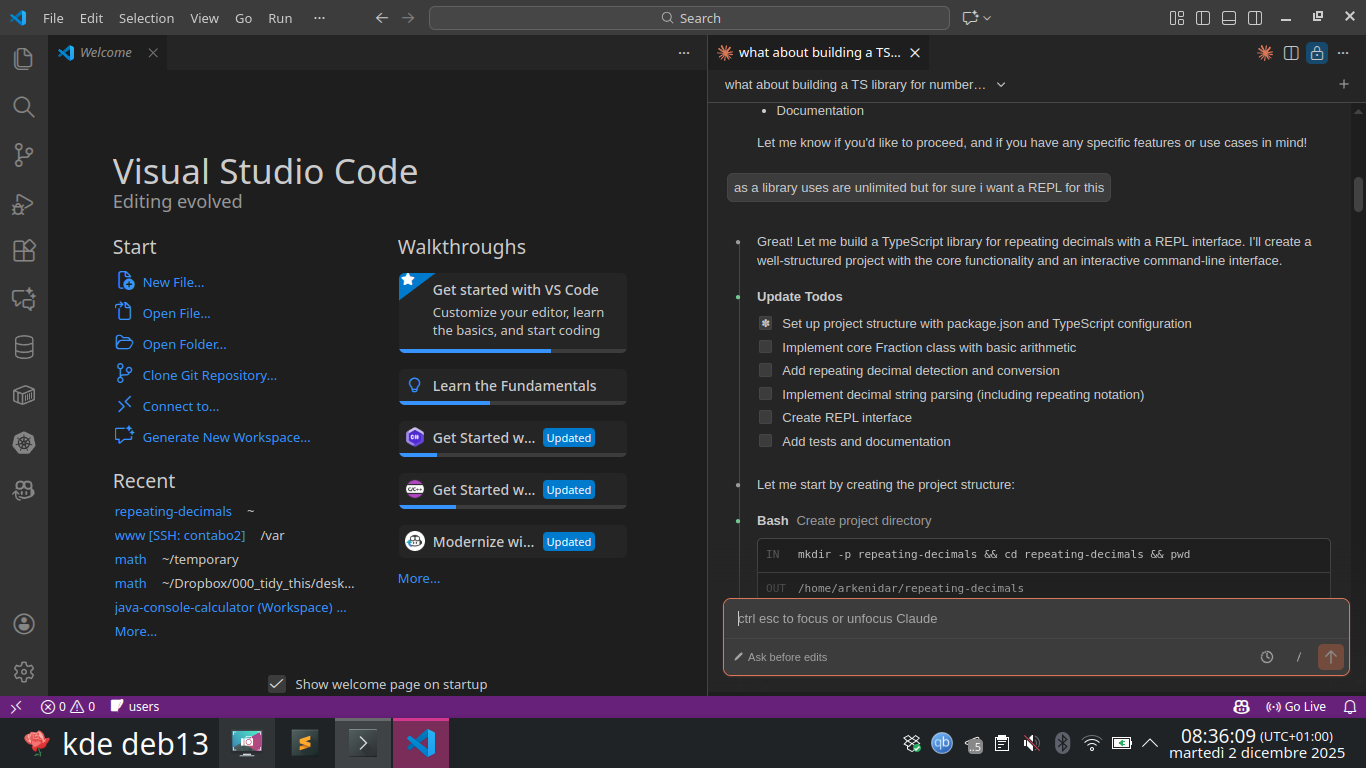This screenshot has height=768, width=1366.
Task: Uncheck Show welcome page on startup
Action: 277,684
